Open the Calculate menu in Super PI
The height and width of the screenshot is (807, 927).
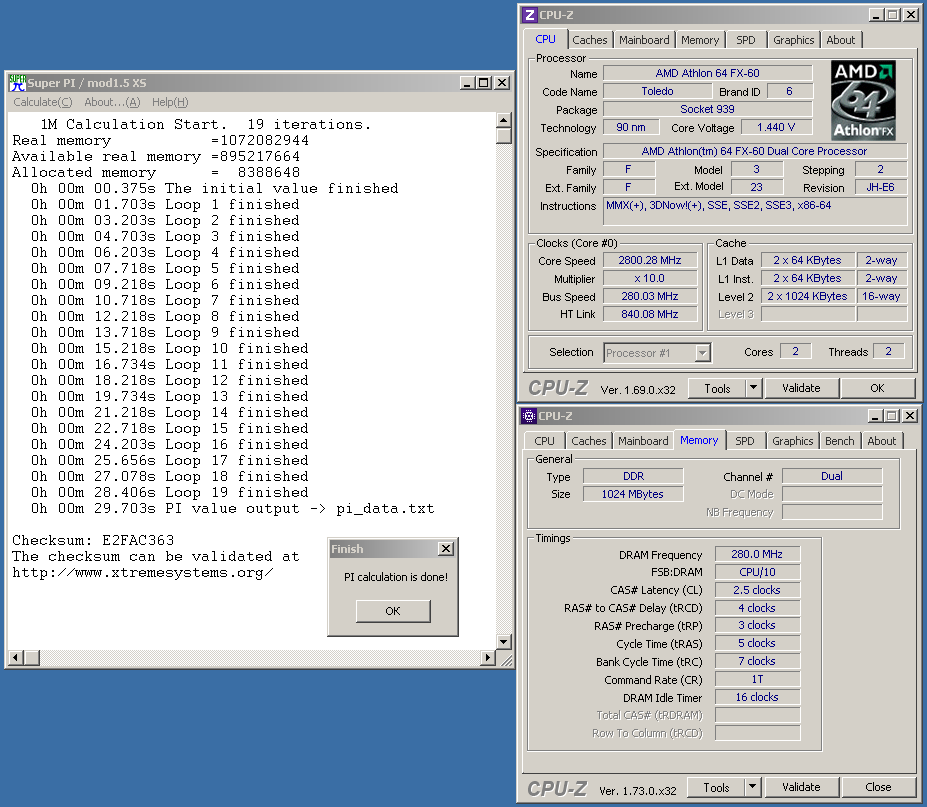click(42, 102)
